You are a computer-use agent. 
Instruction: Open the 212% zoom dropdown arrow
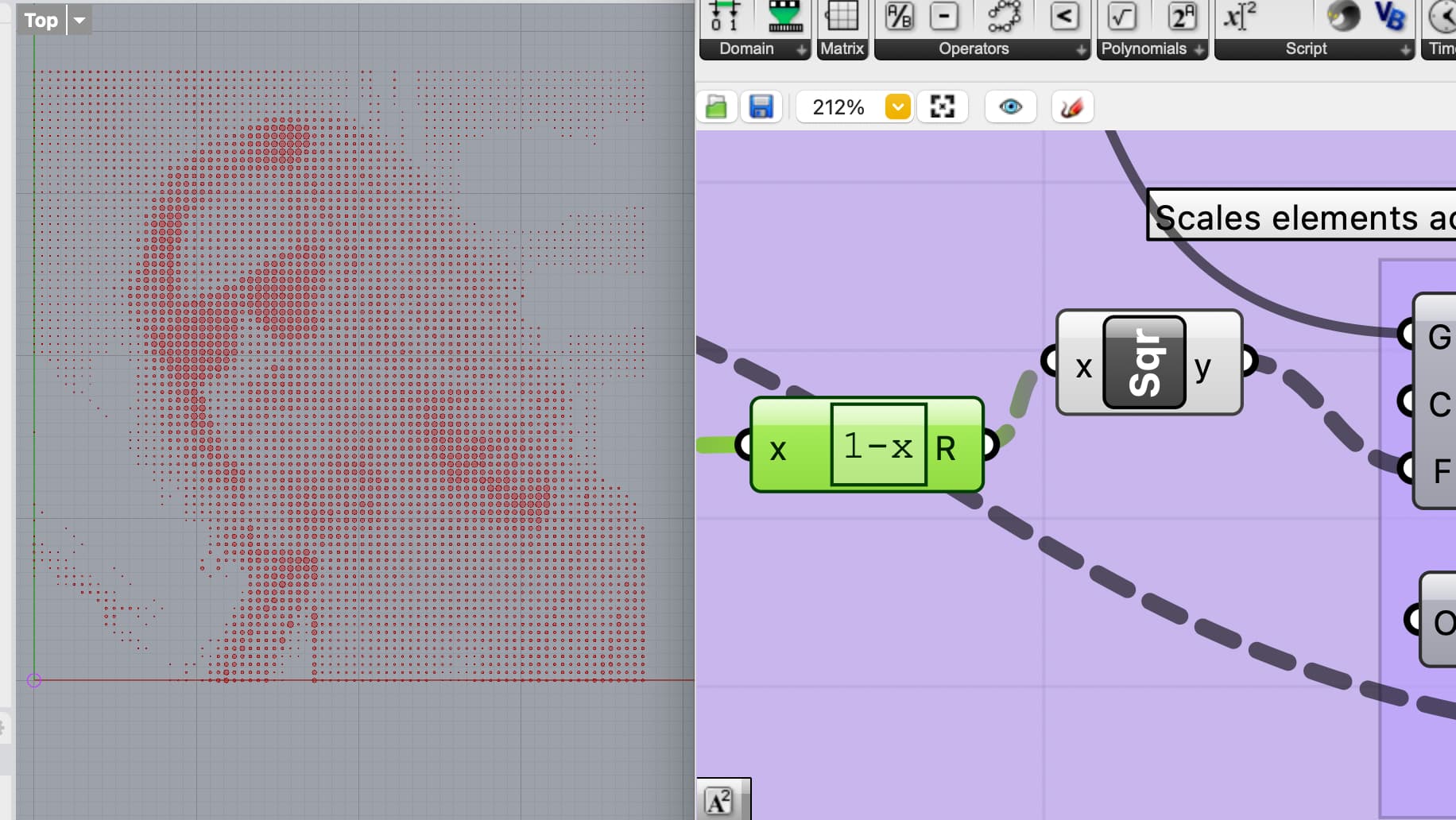[898, 106]
